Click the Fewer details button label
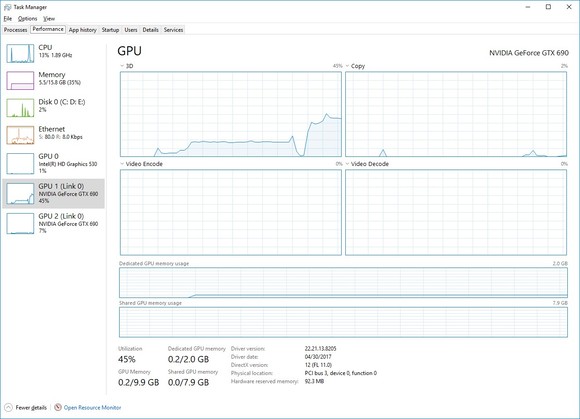Screen dimensions: 580x419 (x=31, y=408)
